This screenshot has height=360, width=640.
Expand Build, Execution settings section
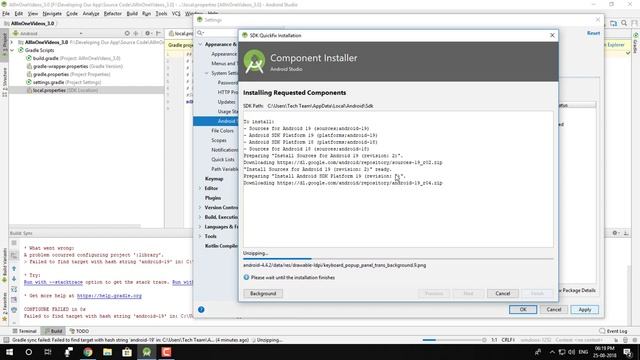[200, 217]
